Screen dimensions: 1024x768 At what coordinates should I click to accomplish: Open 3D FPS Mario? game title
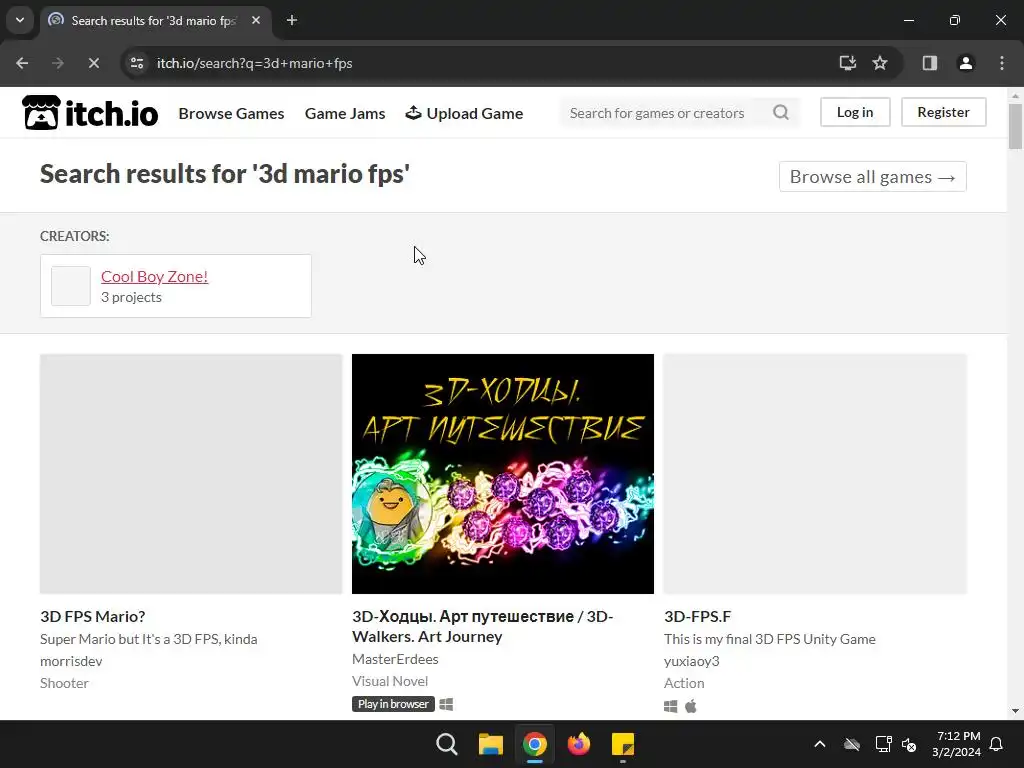coord(92,616)
